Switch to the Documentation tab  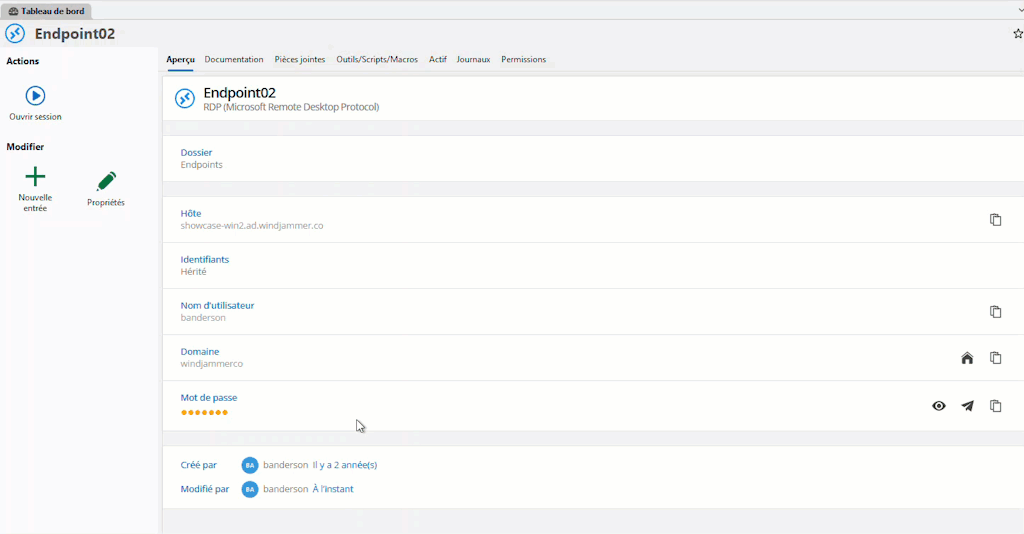[234, 60]
